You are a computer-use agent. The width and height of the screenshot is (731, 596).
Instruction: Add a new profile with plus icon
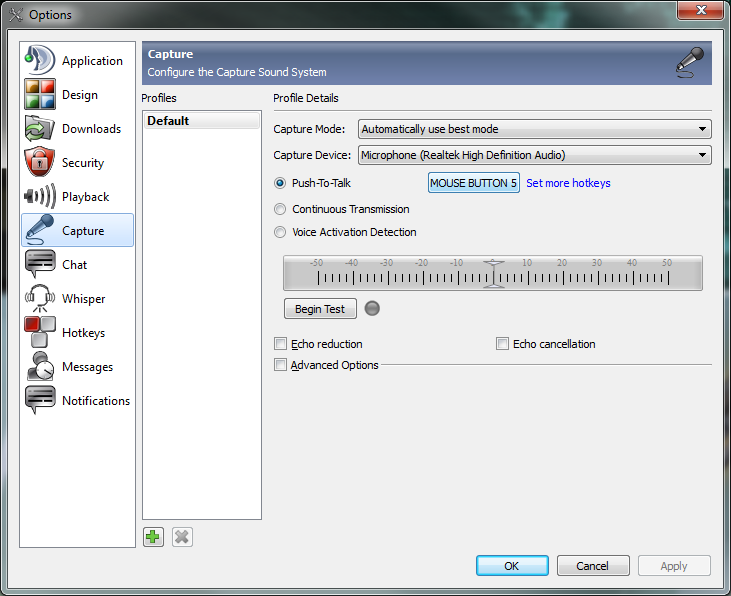pyautogui.click(x=153, y=537)
